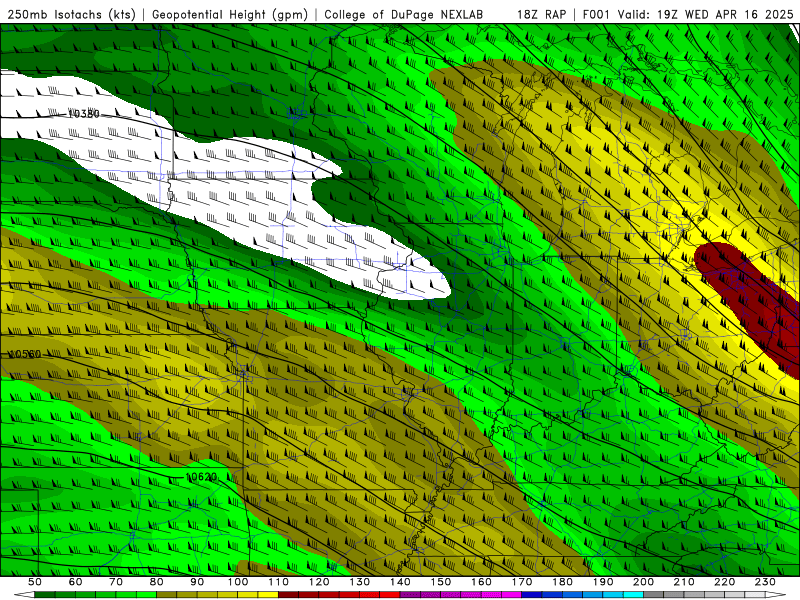Click the 10620 height contour label
The width and height of the screenshot is (800, 600).
tap(201, 477)
